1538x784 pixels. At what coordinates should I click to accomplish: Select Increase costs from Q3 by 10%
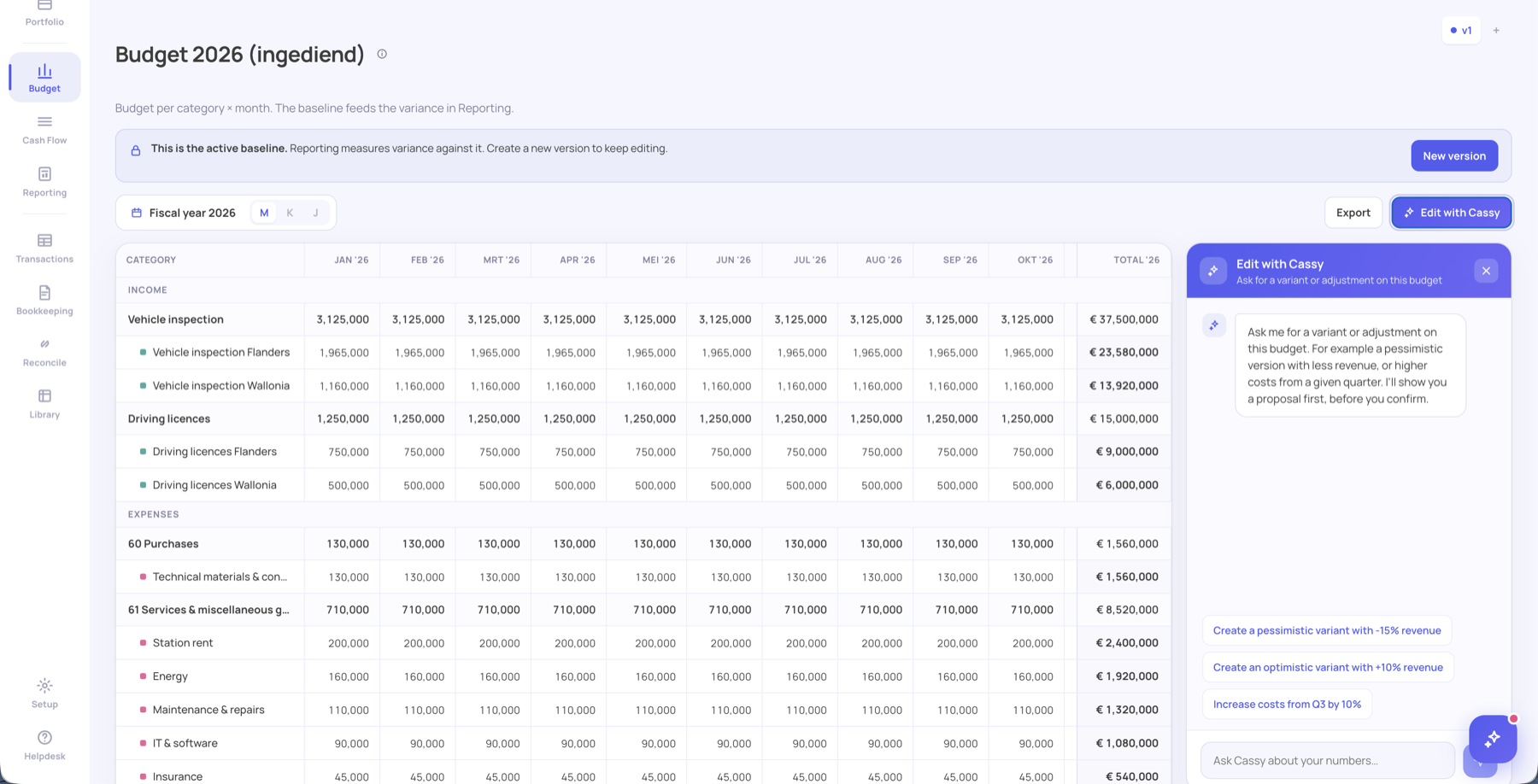click(x=1287, y=704)
